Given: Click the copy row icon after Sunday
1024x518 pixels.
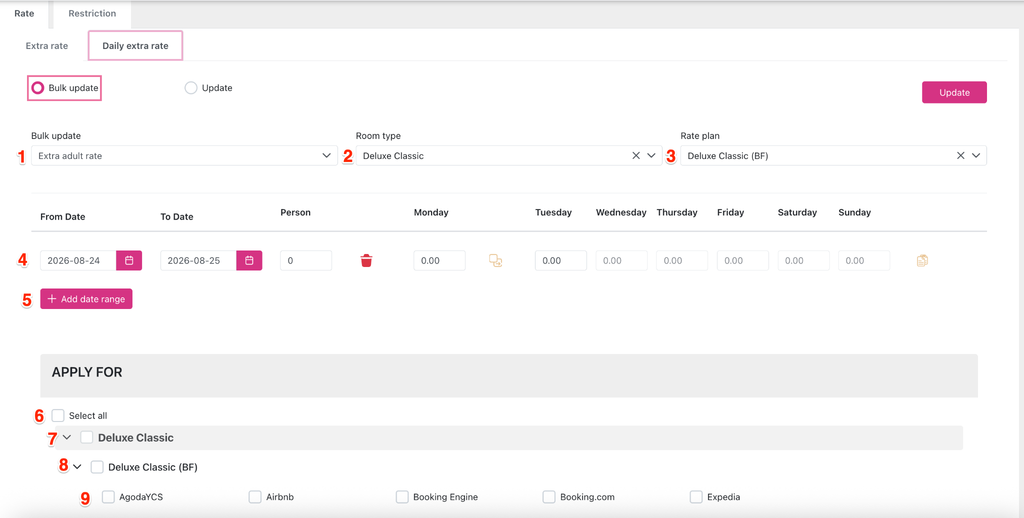Looking at the screenshot, I should coord(922,261).
